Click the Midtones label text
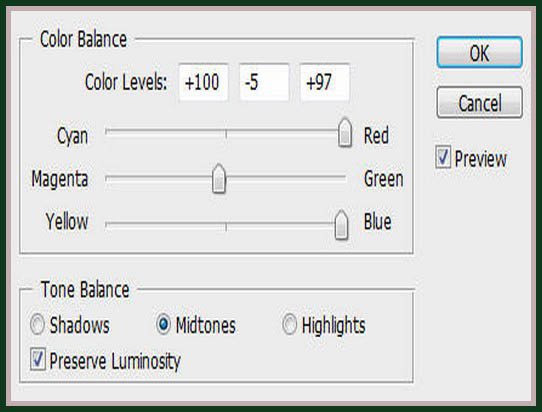The height and width of the screenshot is (412, 542). click(206, 325)
